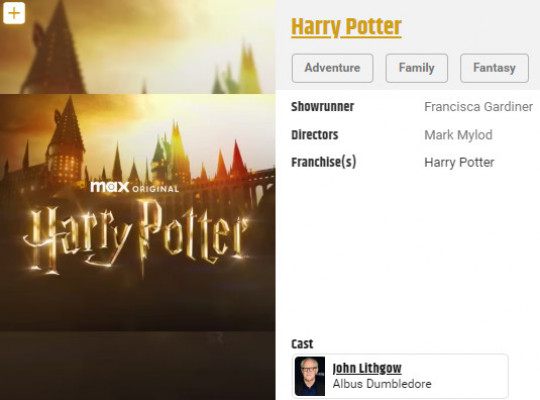
Task: Click the Max Original logo on poster
Action: point(135,187)
